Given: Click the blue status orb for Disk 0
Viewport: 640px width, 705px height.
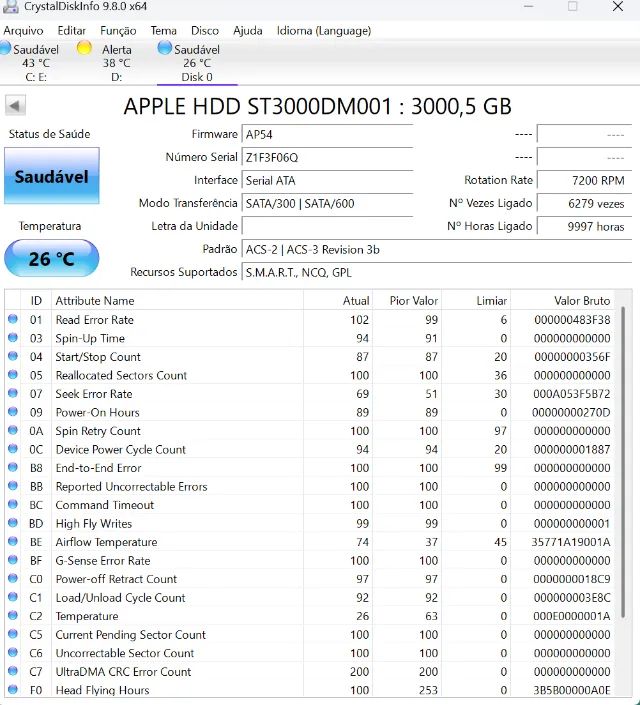Looking at the screenshot, I should click(x=165, y=48).
